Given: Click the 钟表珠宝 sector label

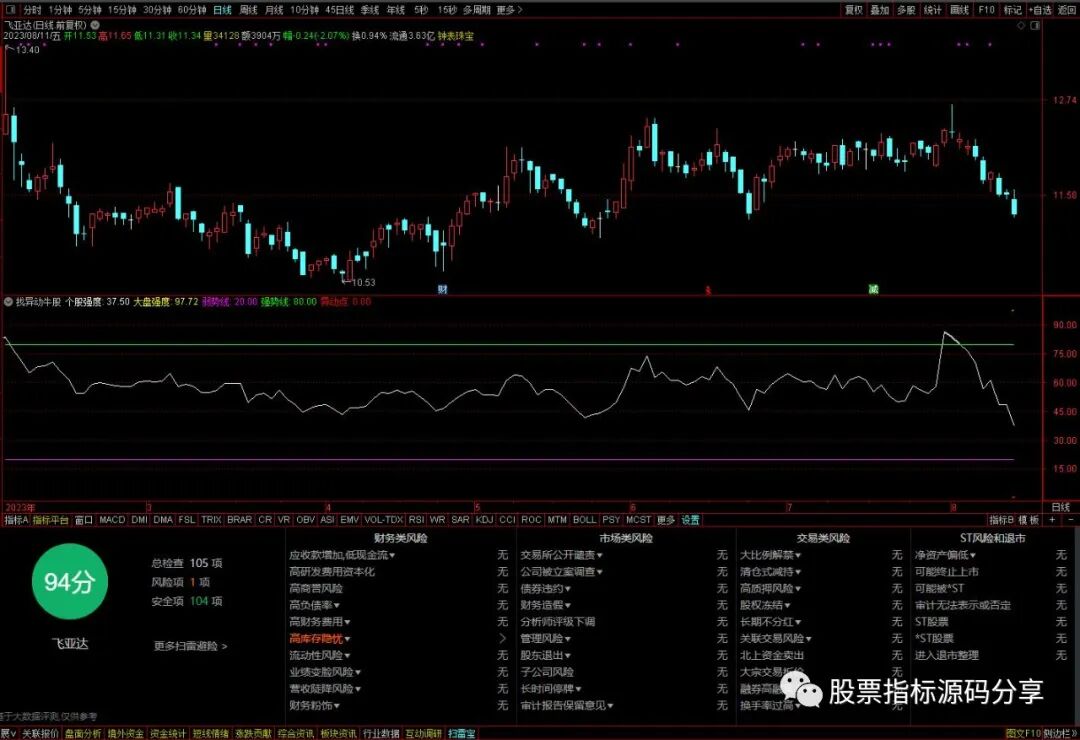Looking at the screenshot, I should coord(455,36).
